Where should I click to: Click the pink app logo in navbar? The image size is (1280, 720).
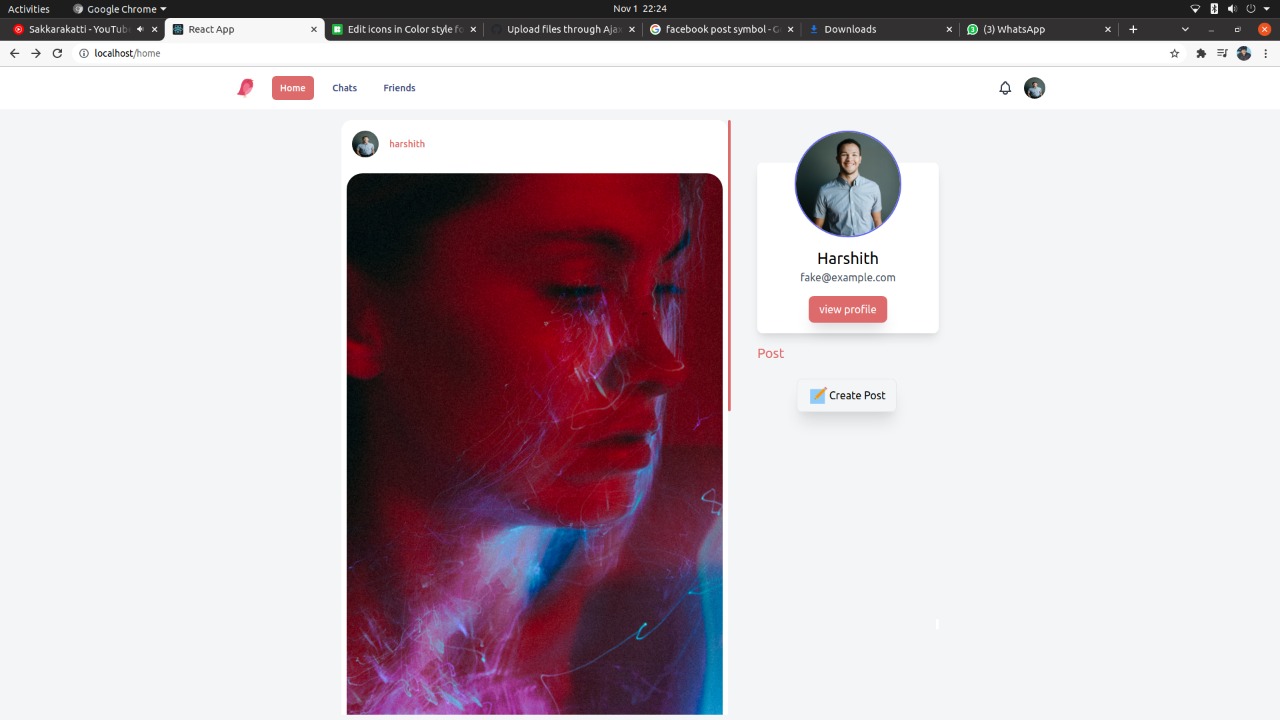(245, 88)
